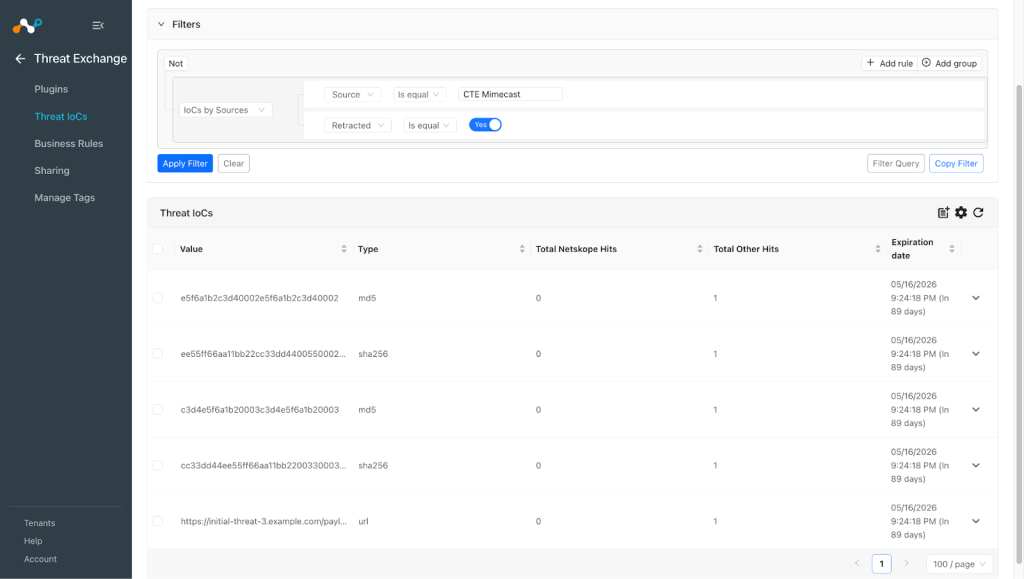Click the https://initial-threat-3.example.com value
This screenshot has width=1024, height=579.
point(264,521)
